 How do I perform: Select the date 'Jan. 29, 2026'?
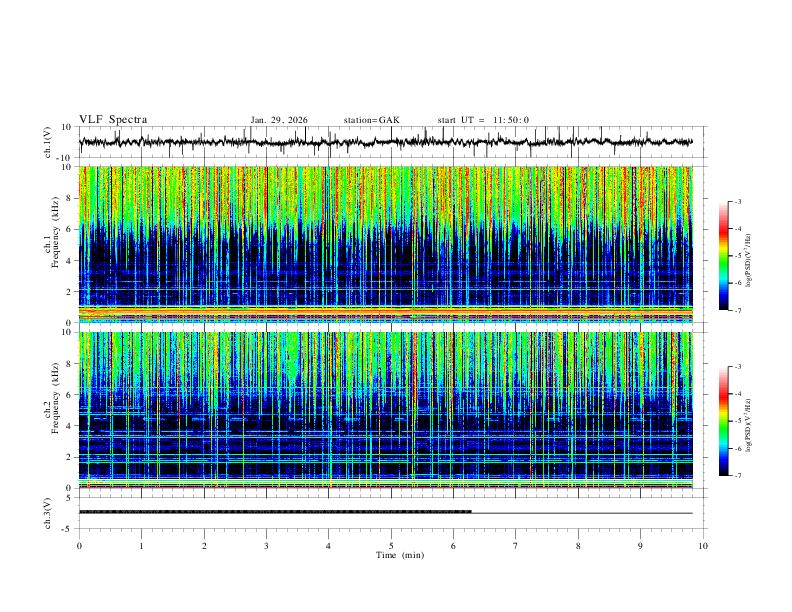coord(279,120)
